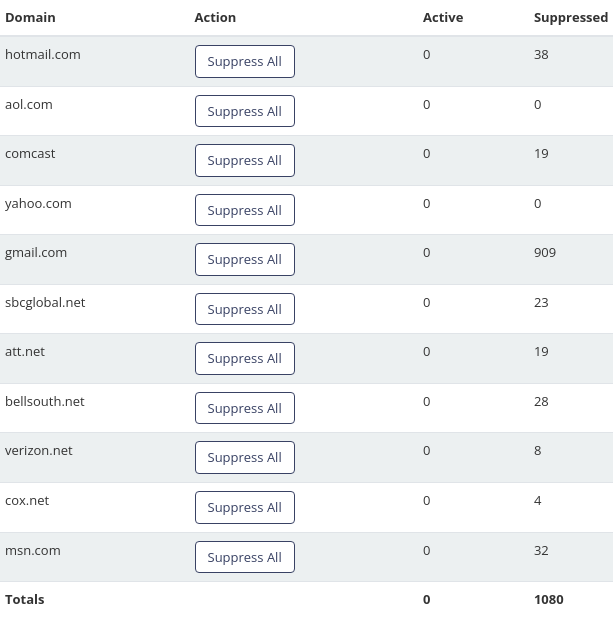Click the hotmail.com domain name

(x=43, y=54)
